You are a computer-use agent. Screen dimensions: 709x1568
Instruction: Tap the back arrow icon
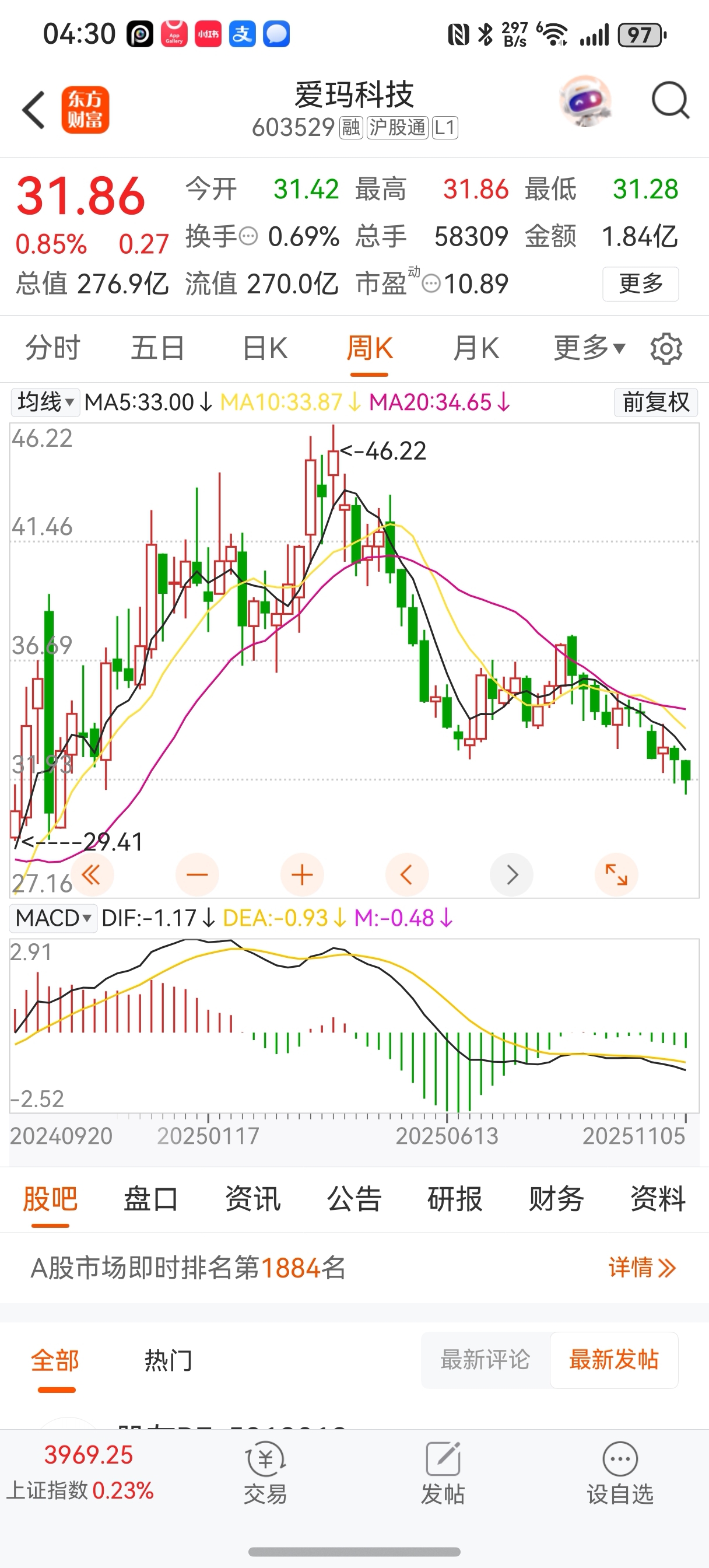33,110
